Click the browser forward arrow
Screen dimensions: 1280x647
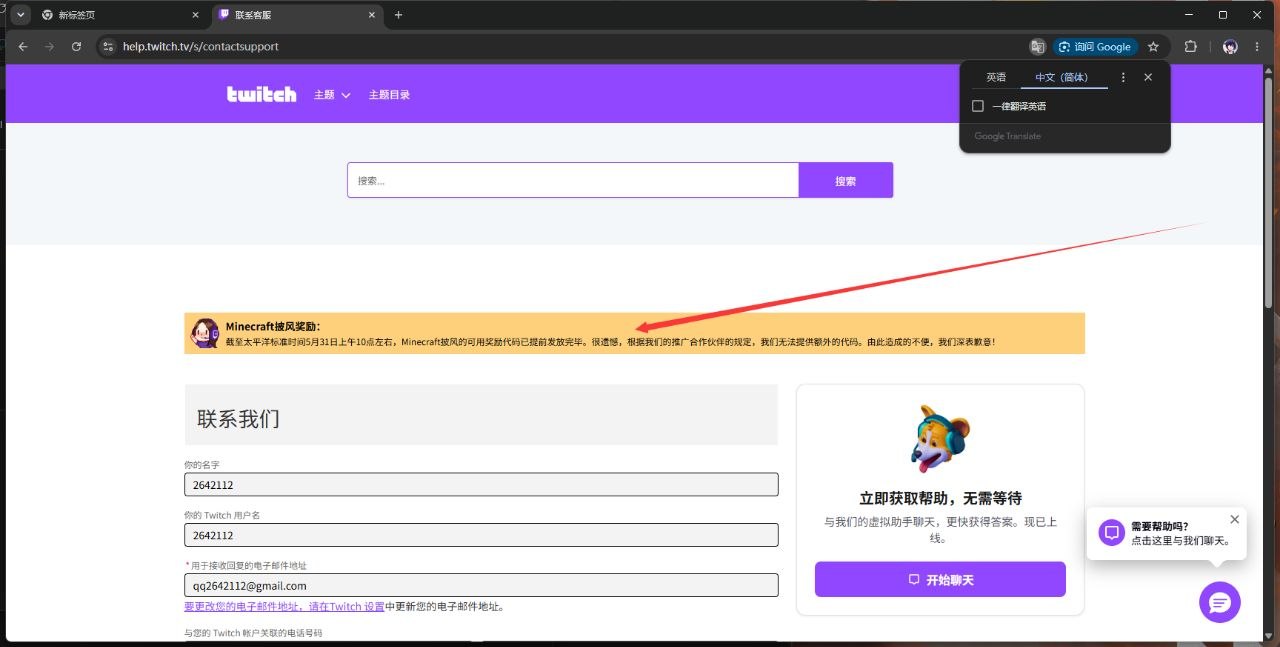coord(49,46)
